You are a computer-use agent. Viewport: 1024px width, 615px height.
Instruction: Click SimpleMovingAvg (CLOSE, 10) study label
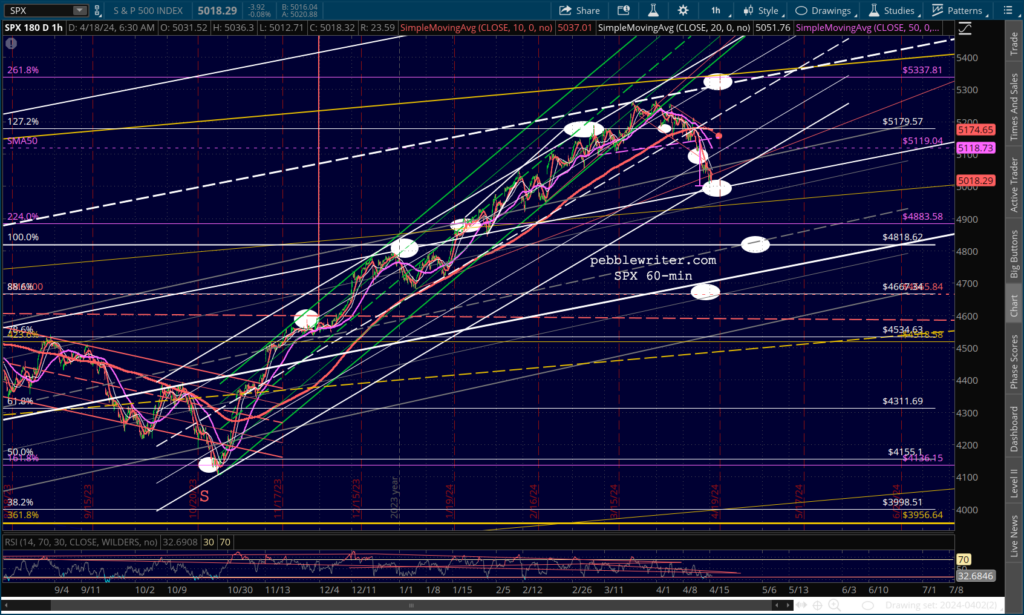coord(476,27)
